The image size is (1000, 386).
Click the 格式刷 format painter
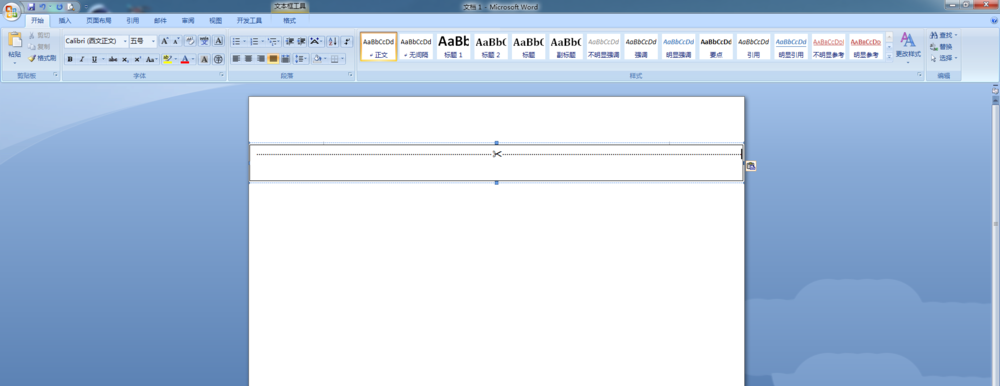42,58
